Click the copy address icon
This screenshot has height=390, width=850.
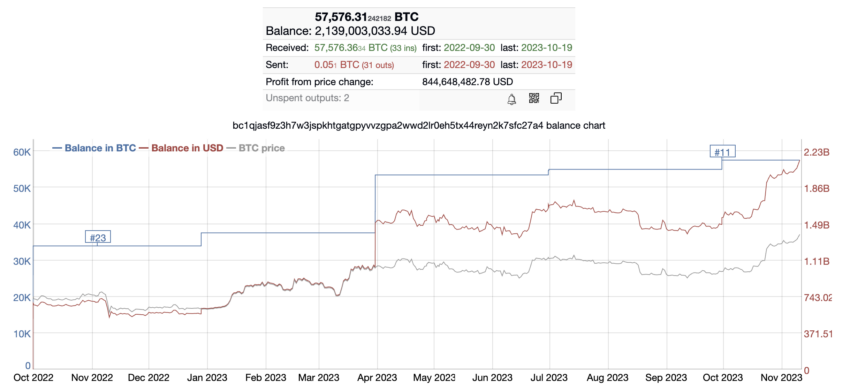[x=556, y=98]
